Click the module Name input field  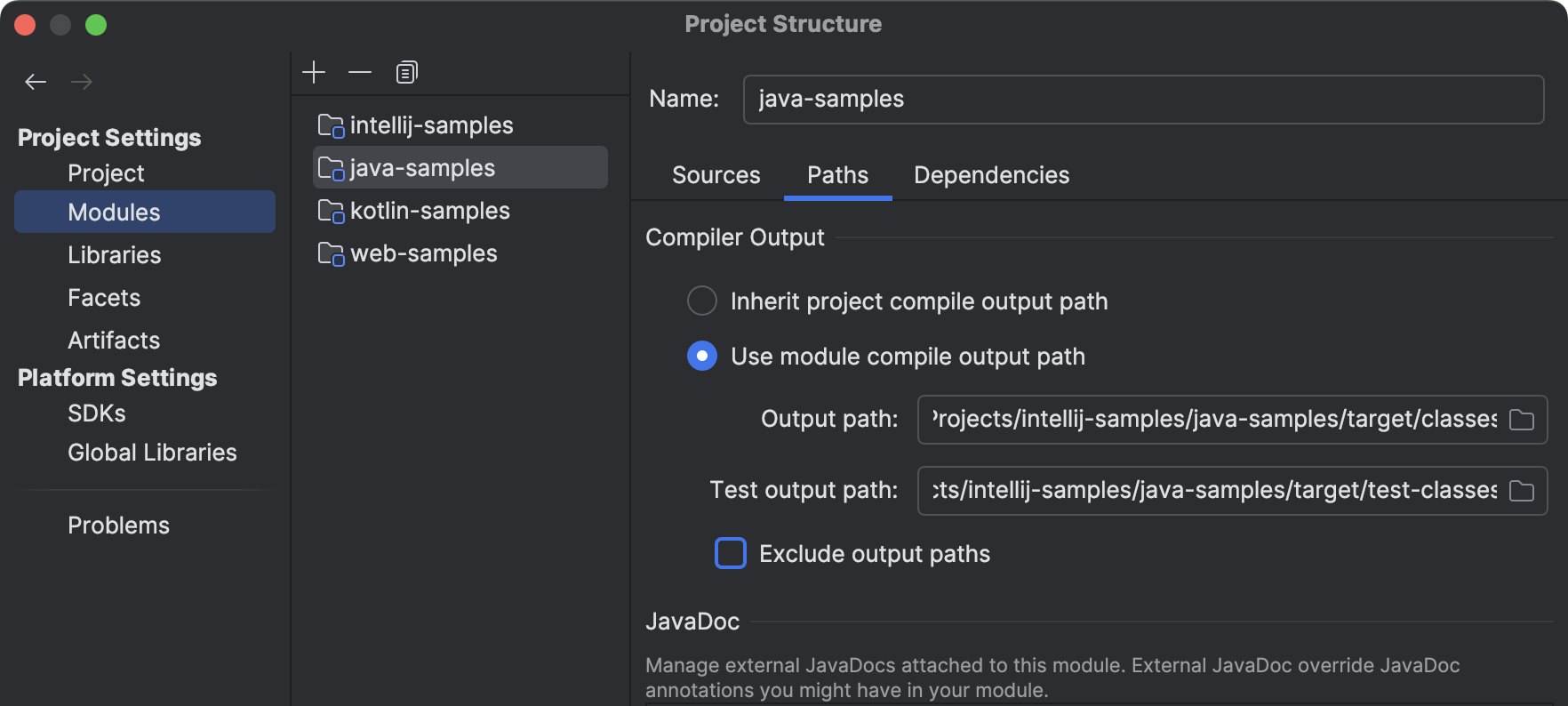(1142, 99)
